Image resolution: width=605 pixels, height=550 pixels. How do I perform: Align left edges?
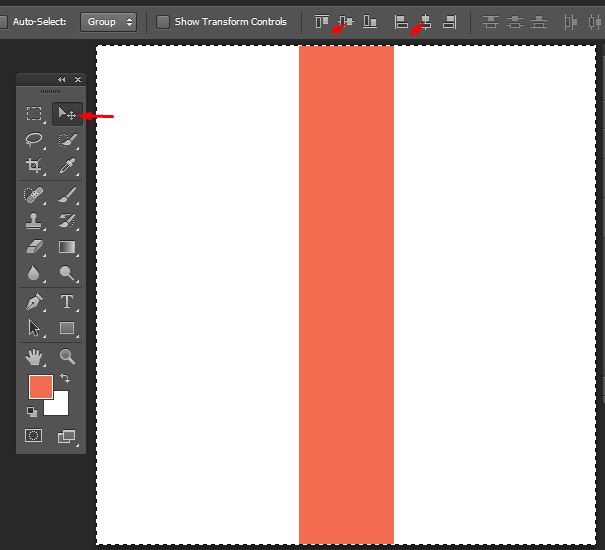(401, 22)
